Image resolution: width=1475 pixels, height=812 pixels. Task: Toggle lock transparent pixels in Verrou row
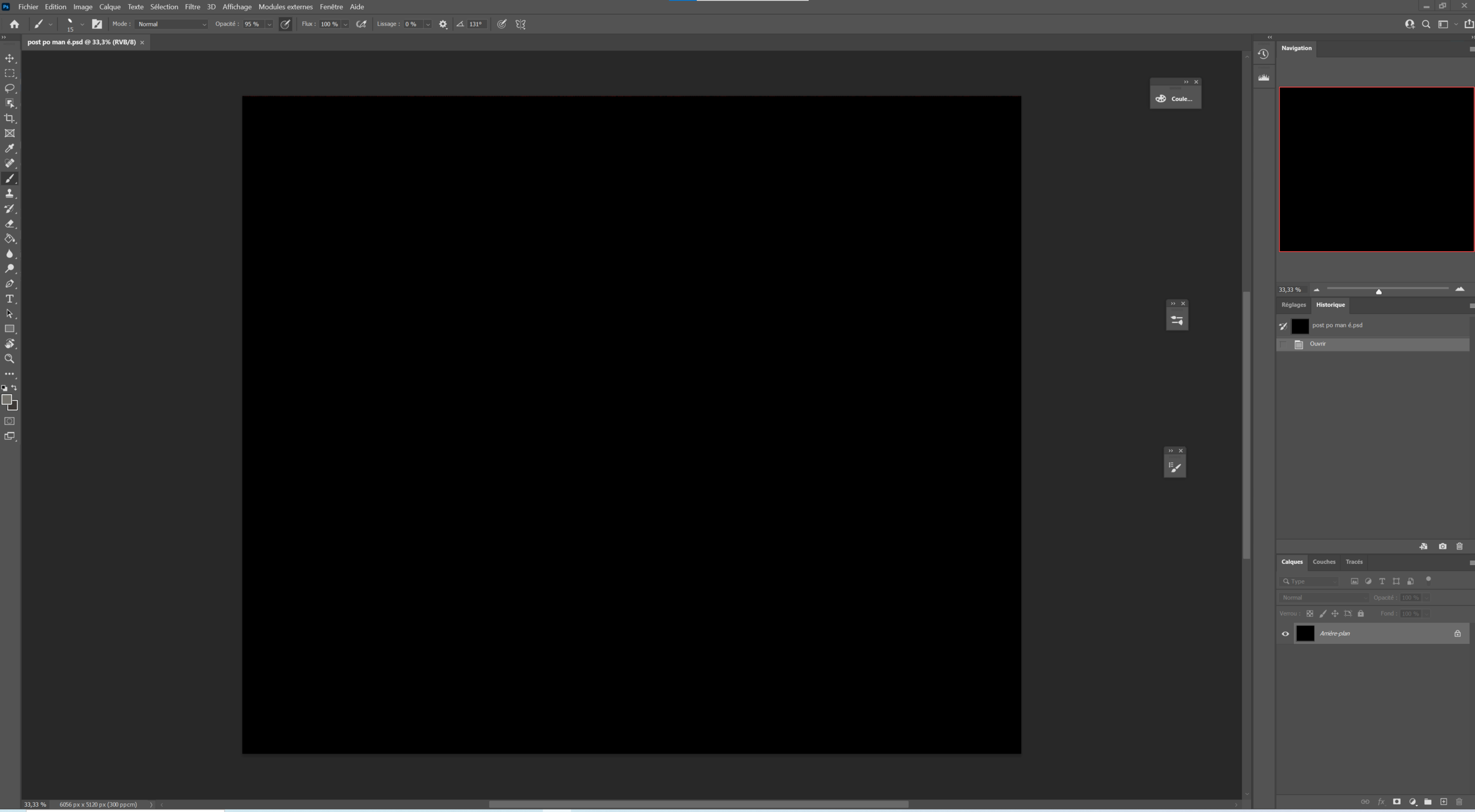1310,613
